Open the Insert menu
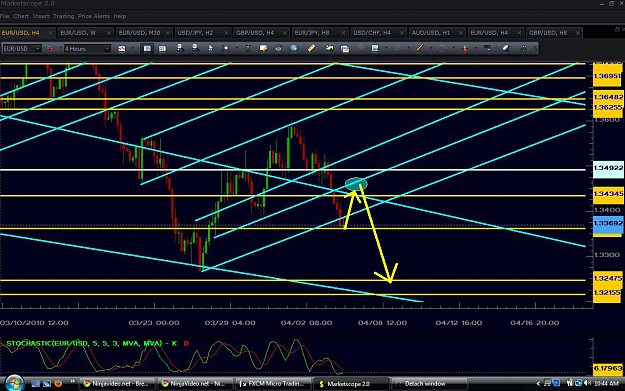 point(41,16)
